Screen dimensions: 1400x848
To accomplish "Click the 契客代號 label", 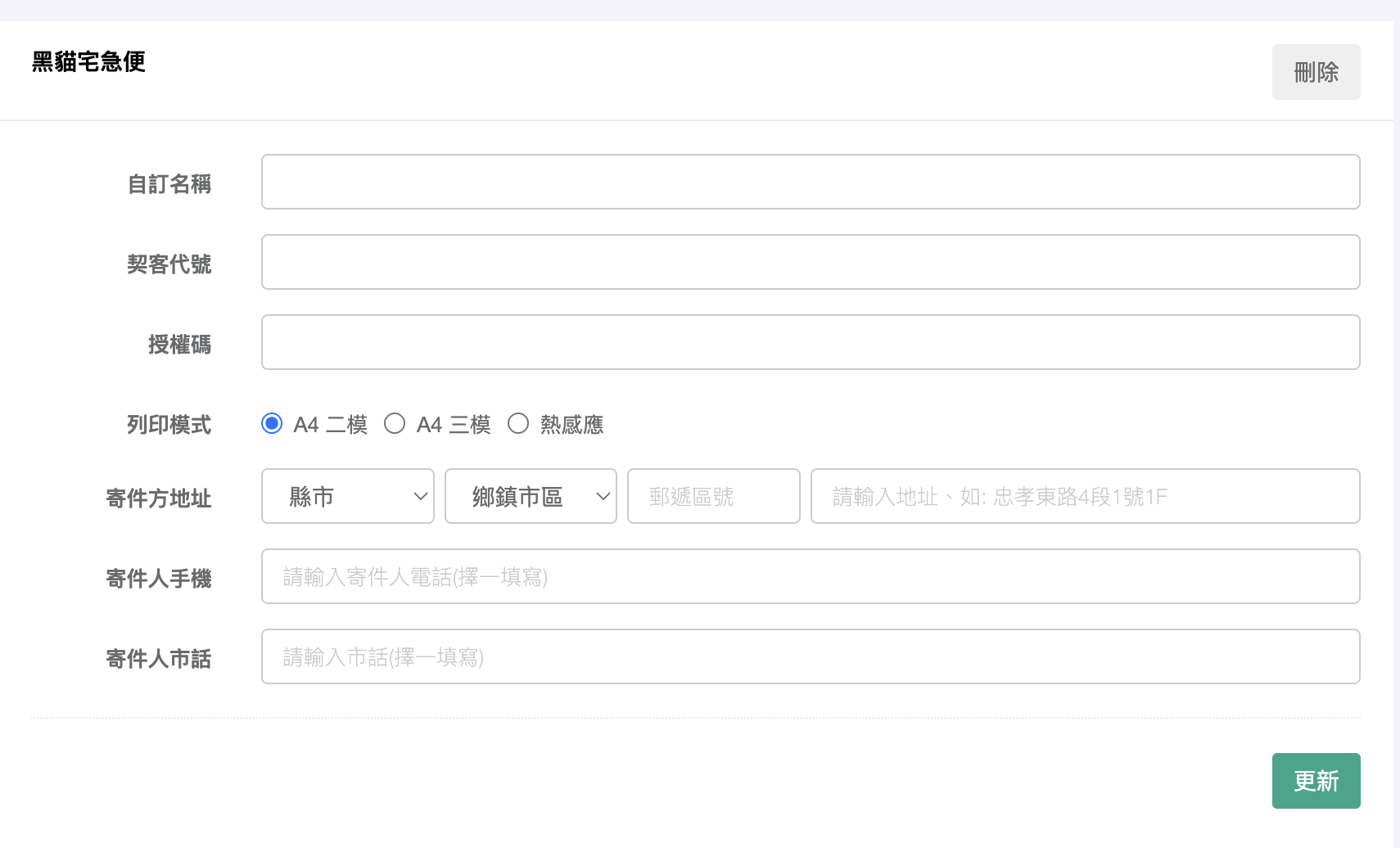I will (x=169, y=264).
